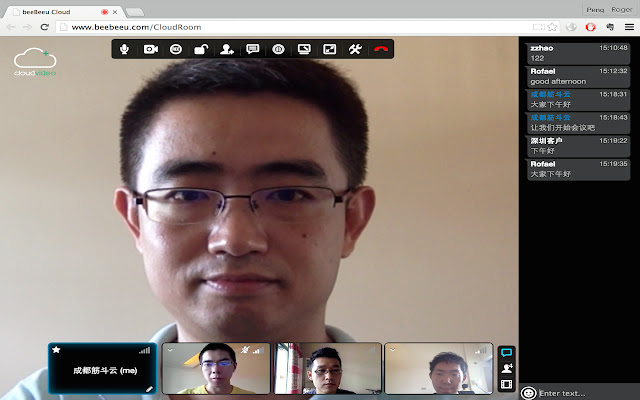Open the browser hamburger menu
640x400 pixels.
(x=629, y=27)
